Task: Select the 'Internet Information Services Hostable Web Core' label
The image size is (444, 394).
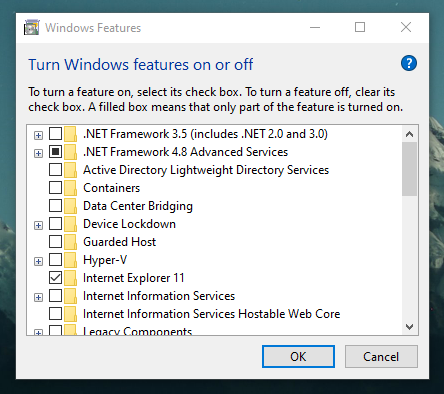Action: [x=212, y=314]
